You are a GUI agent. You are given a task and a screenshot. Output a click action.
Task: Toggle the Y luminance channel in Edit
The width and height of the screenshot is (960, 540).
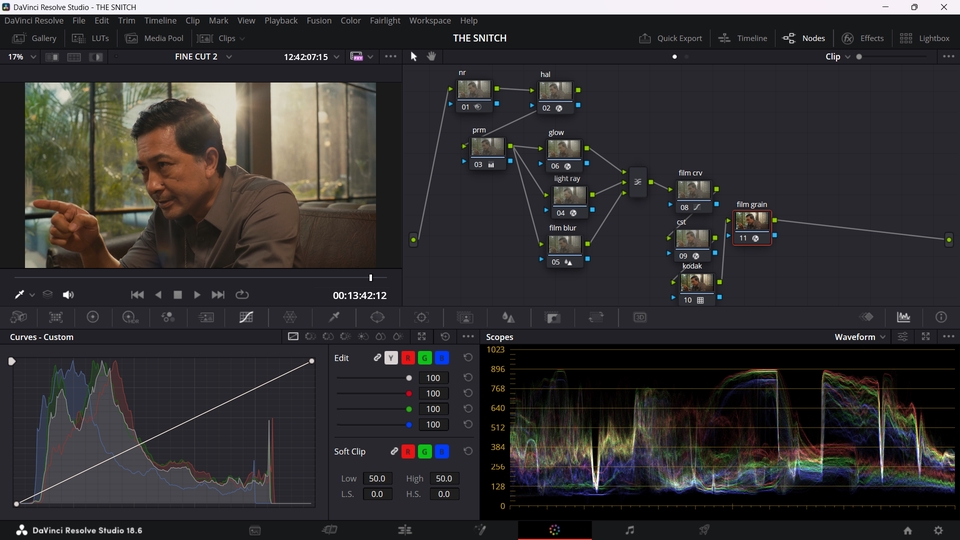pos(391,358)
